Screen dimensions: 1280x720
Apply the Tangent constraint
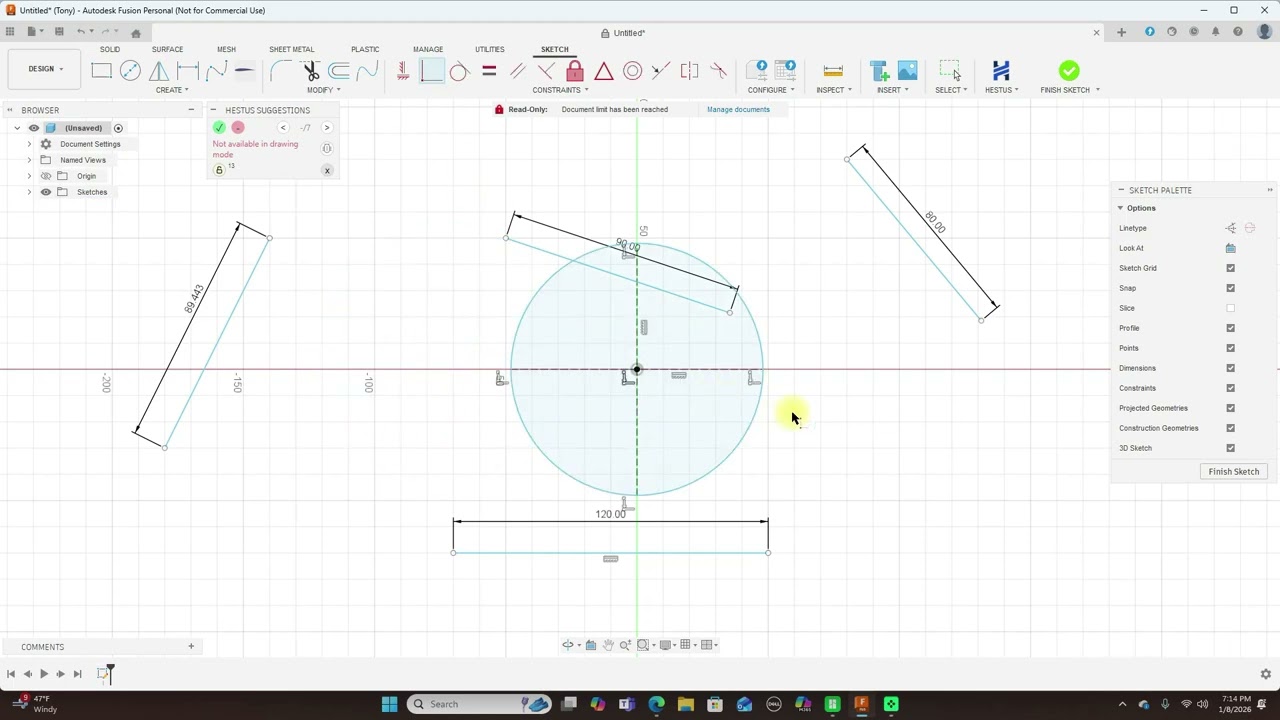(x=459, y=71)
